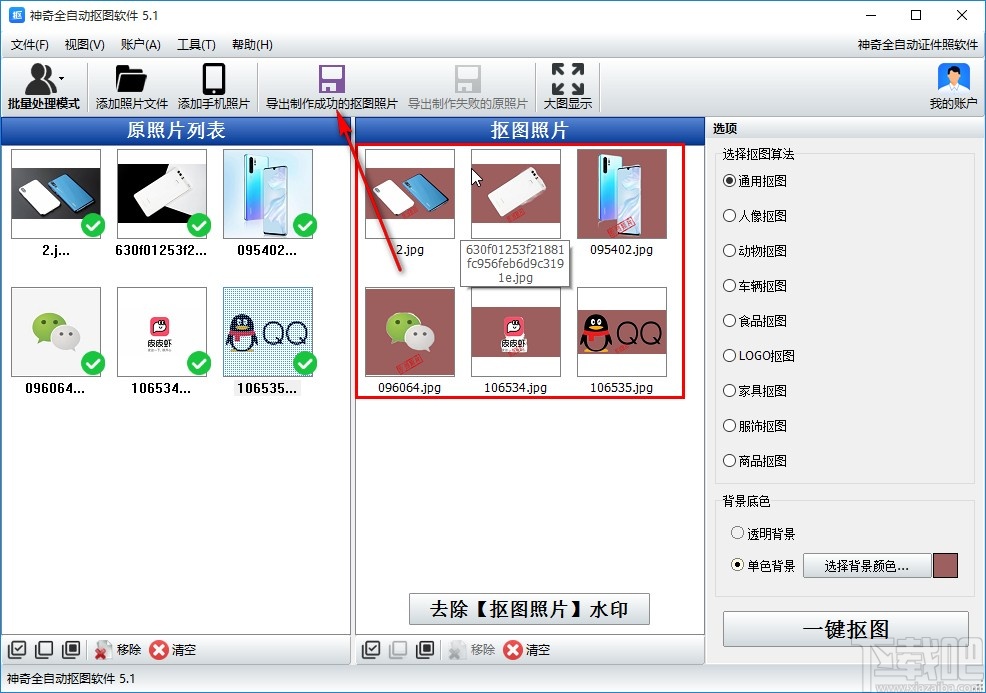Select all icon in original photo list toolbar

pyautogui.click(x=17, y=649)
